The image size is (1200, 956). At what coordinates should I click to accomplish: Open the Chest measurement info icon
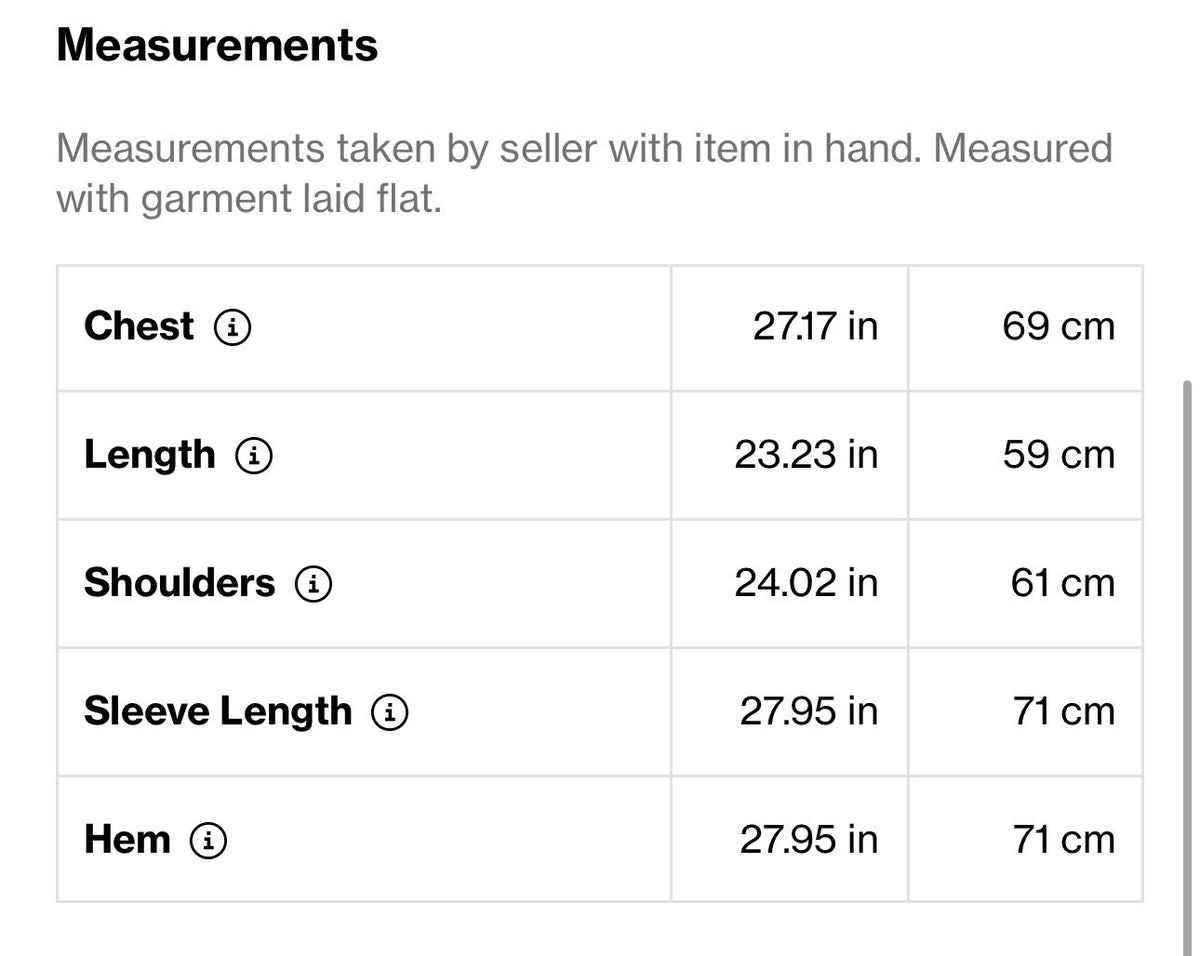click(232, 327)
